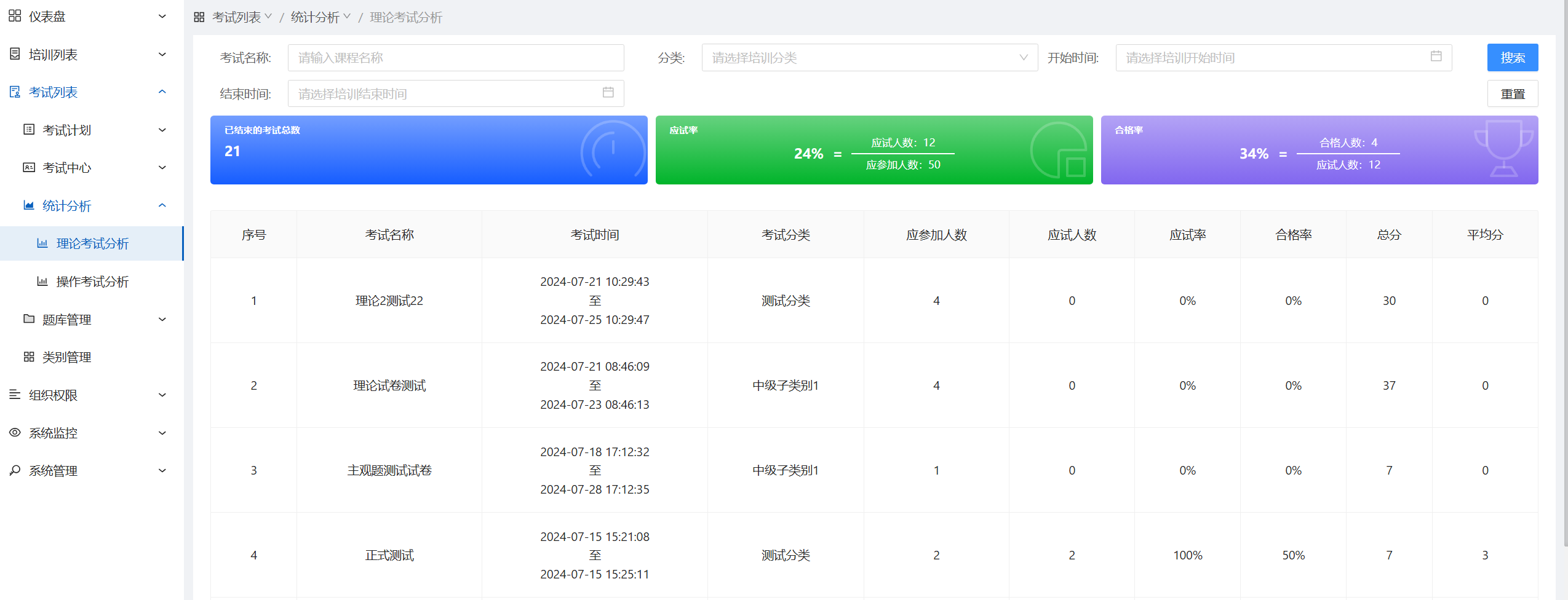Click the organization permissions list icon

click(15, 395)
